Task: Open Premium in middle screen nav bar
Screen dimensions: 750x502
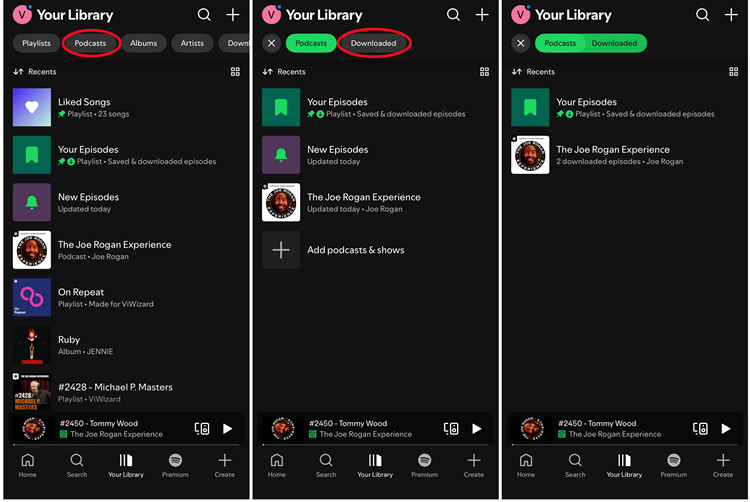Action: (x=424, y=465)
